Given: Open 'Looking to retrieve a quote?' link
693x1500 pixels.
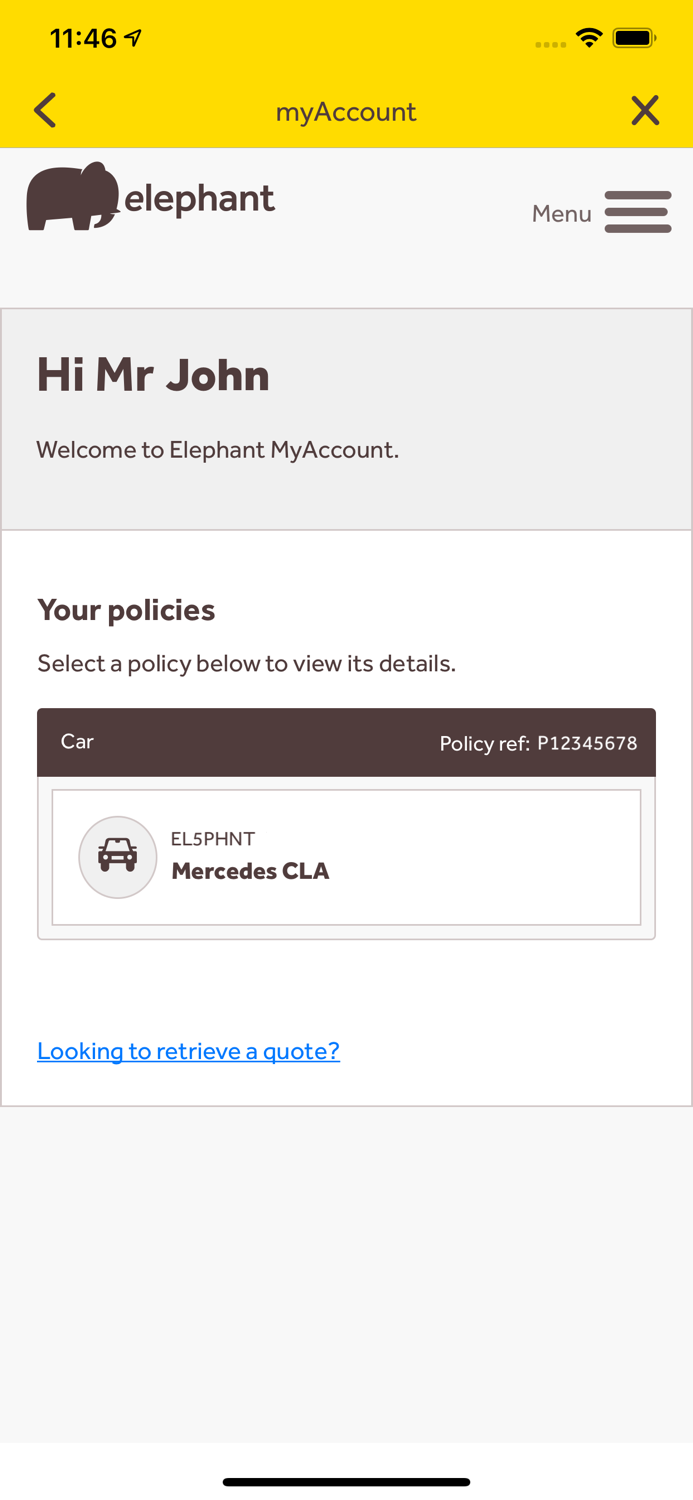Looking at the screenshot, I should click(188, 1051).
